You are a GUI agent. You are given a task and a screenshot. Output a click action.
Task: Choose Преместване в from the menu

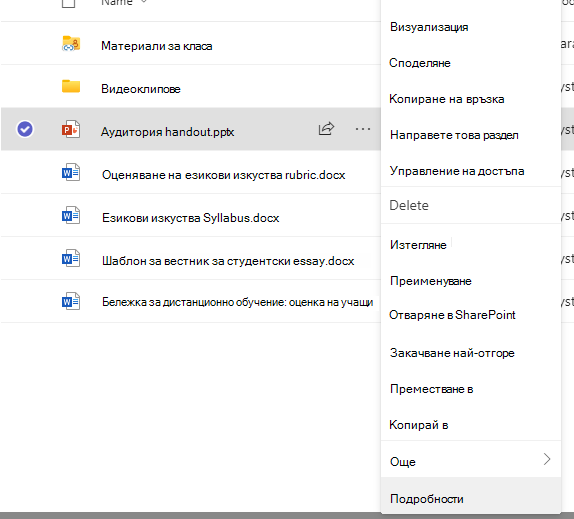[432, 389]
